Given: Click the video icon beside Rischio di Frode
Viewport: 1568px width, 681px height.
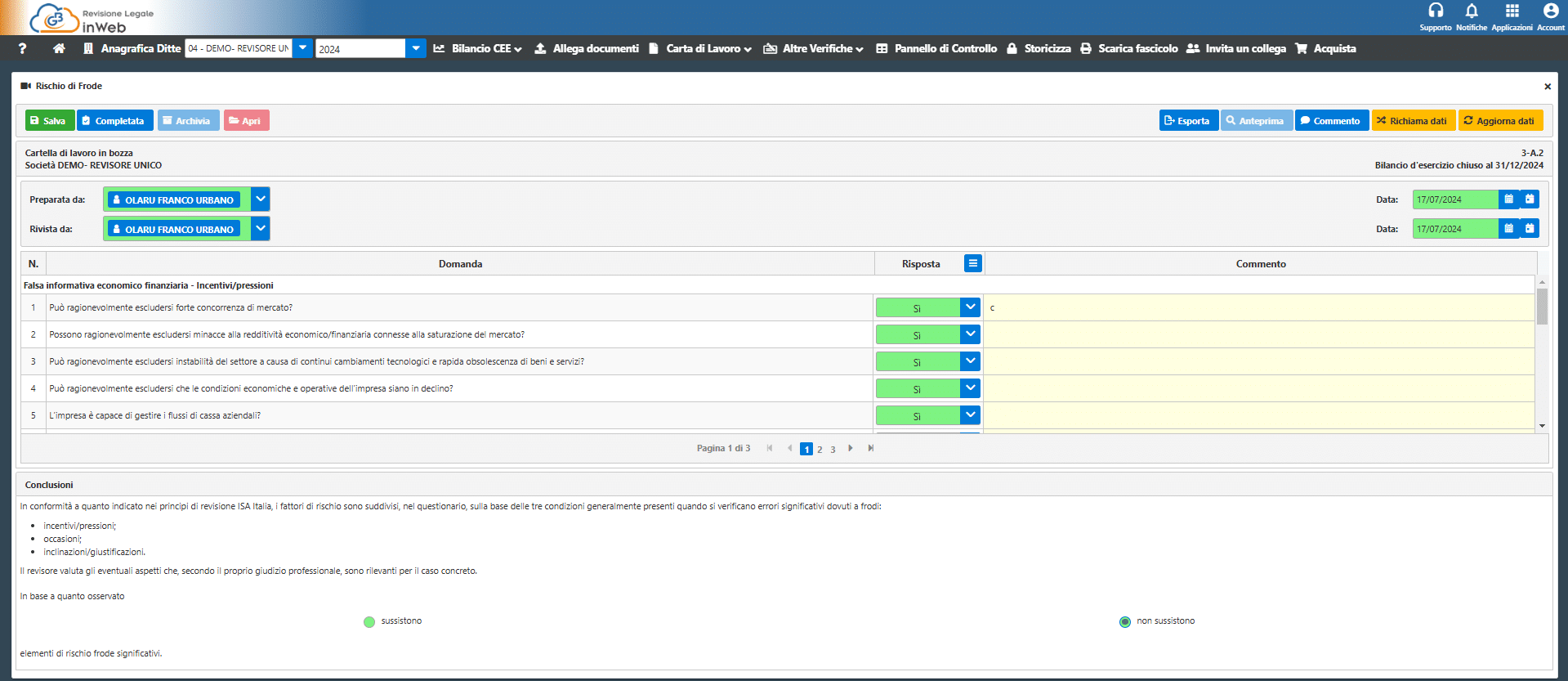Looking at the screenshot, I should click(x=25, y=86).
